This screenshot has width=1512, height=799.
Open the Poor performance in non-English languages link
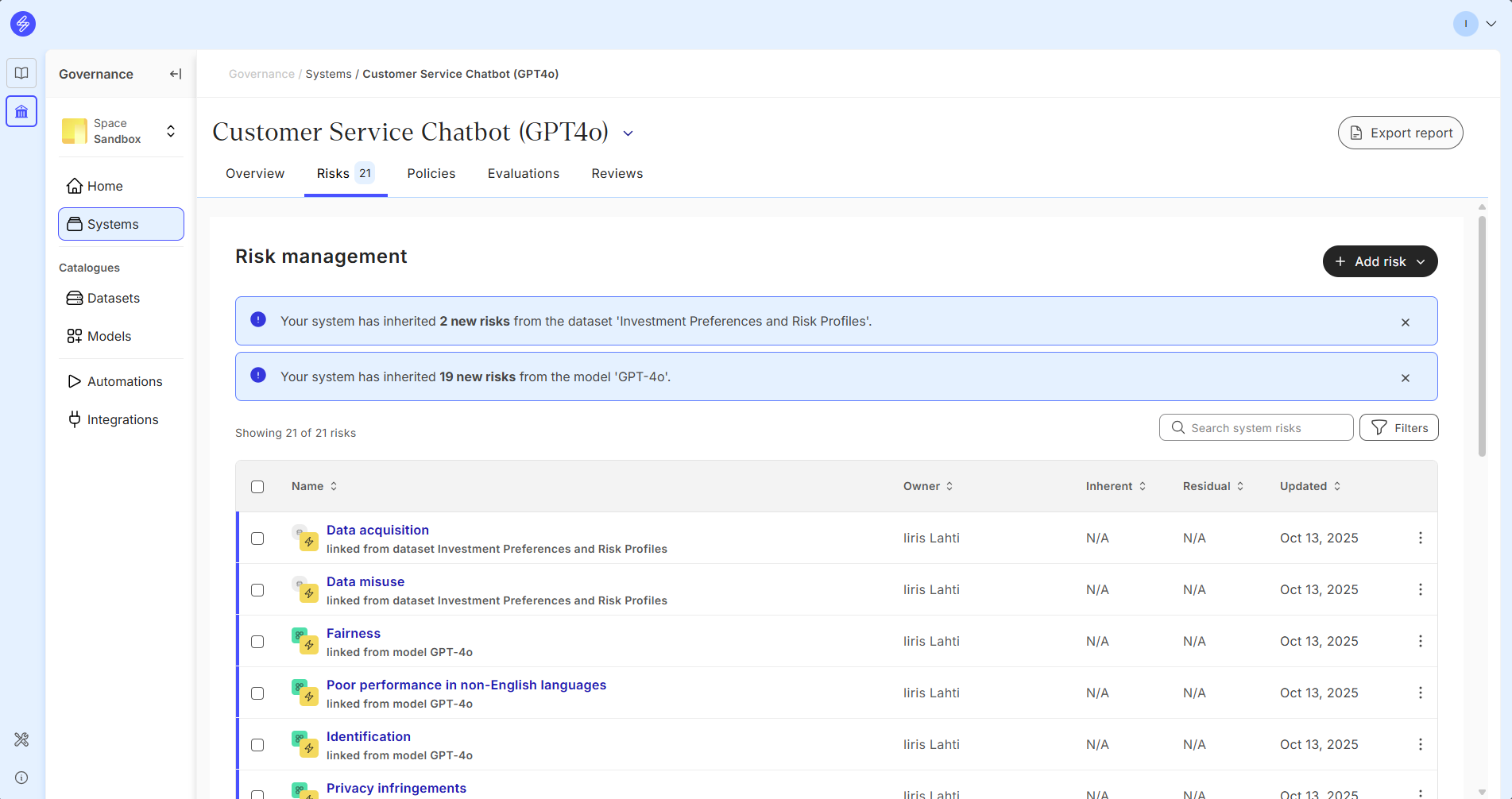[466, 685]
